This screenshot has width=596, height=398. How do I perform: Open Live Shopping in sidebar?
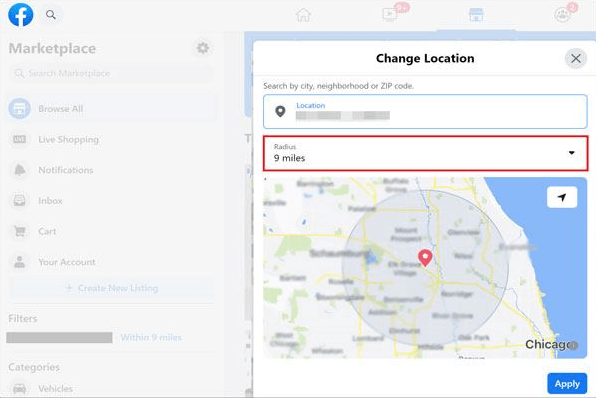(111, 140)
